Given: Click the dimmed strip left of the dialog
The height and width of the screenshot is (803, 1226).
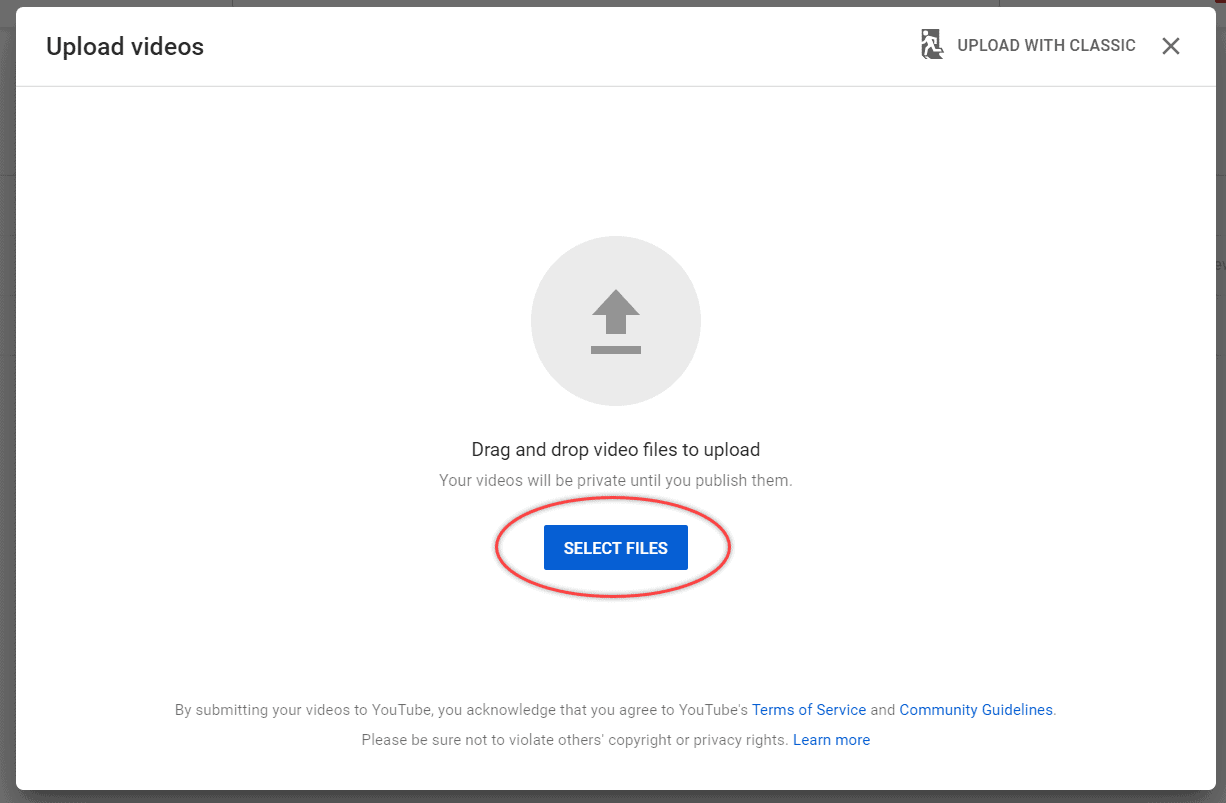Looking at the screenshot, I should [7, 400].
